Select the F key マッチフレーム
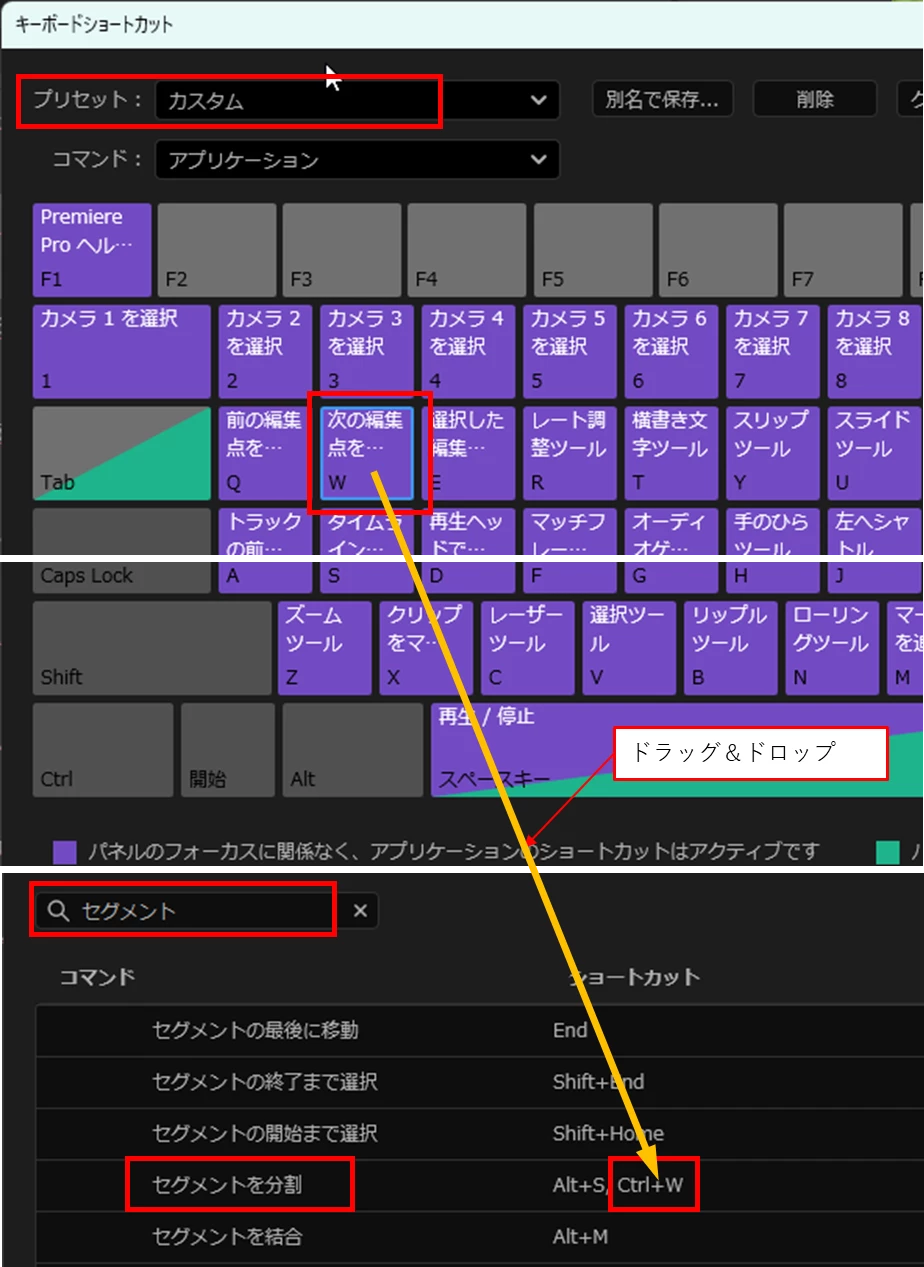The image size is (924, 1267). coord(569,551)
